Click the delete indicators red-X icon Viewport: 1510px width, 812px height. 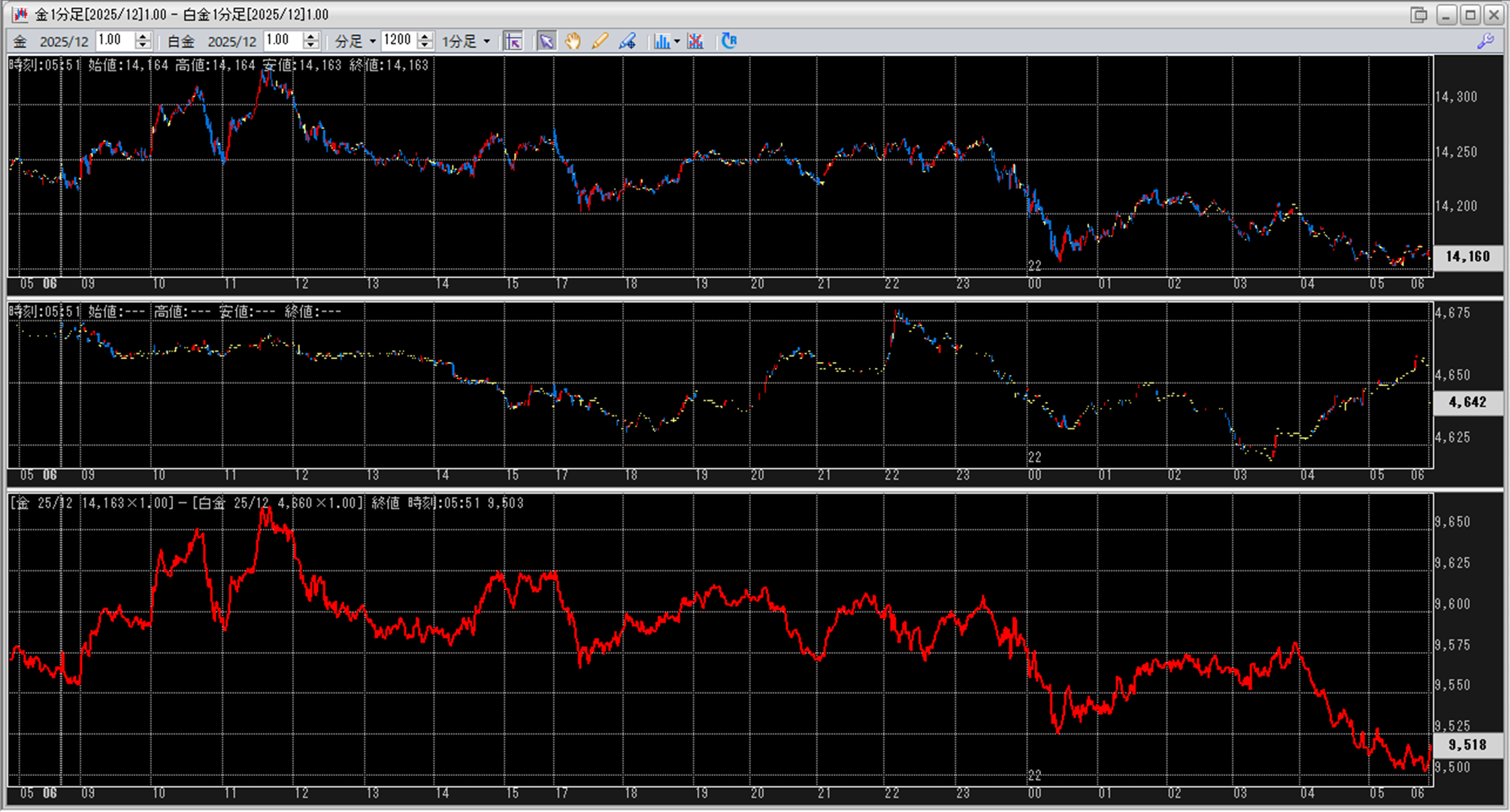tap(695, 41)
